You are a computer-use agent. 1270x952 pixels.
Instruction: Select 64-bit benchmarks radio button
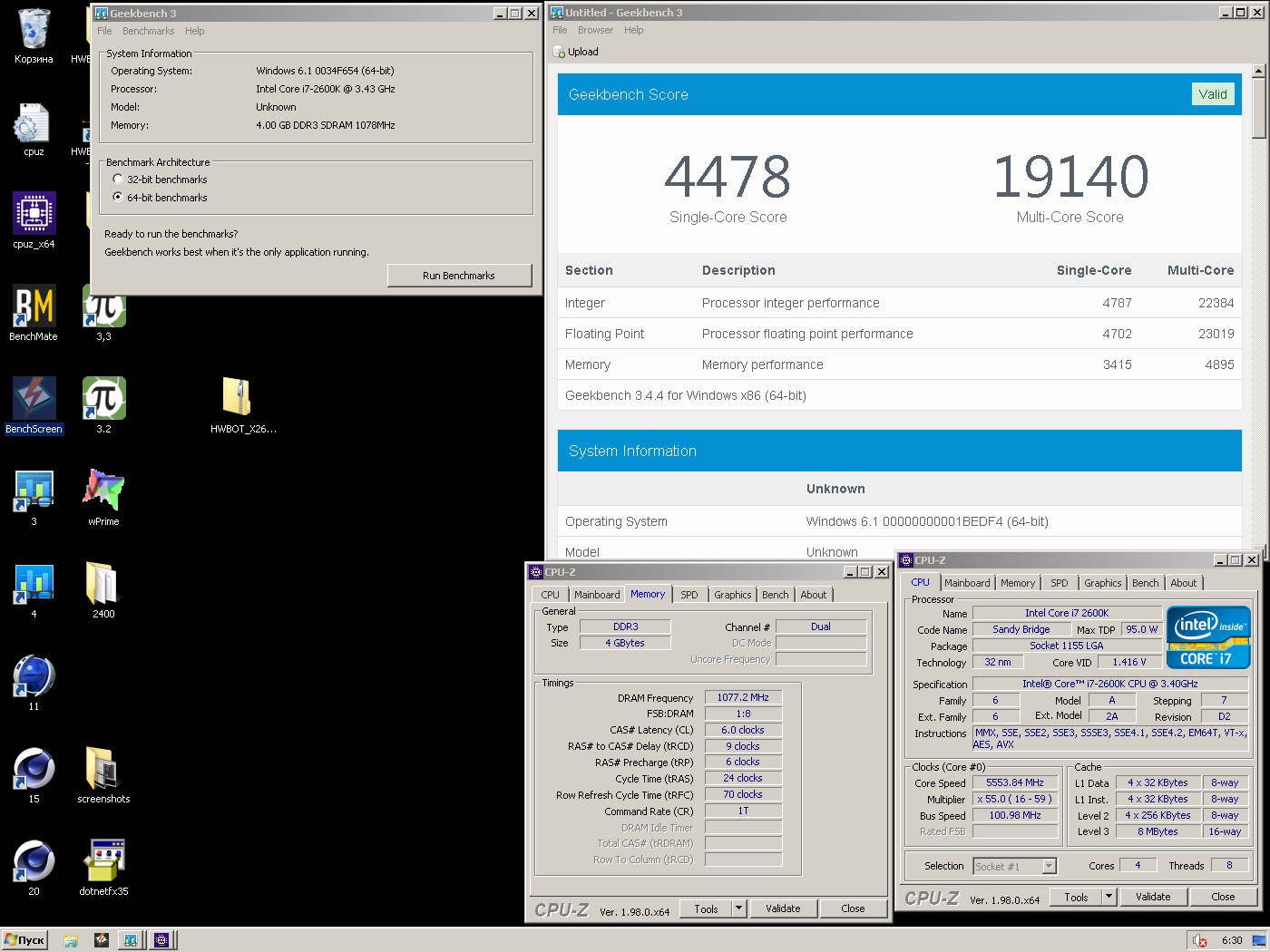coord(118,197)
